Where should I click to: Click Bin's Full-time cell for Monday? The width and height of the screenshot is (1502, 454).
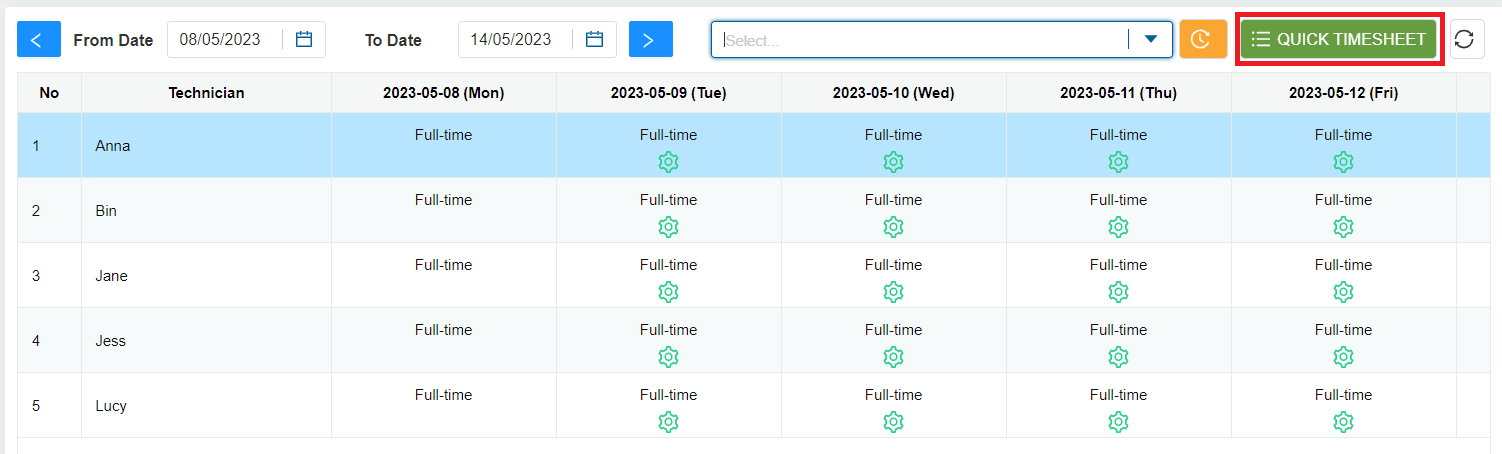click(444, 211)
